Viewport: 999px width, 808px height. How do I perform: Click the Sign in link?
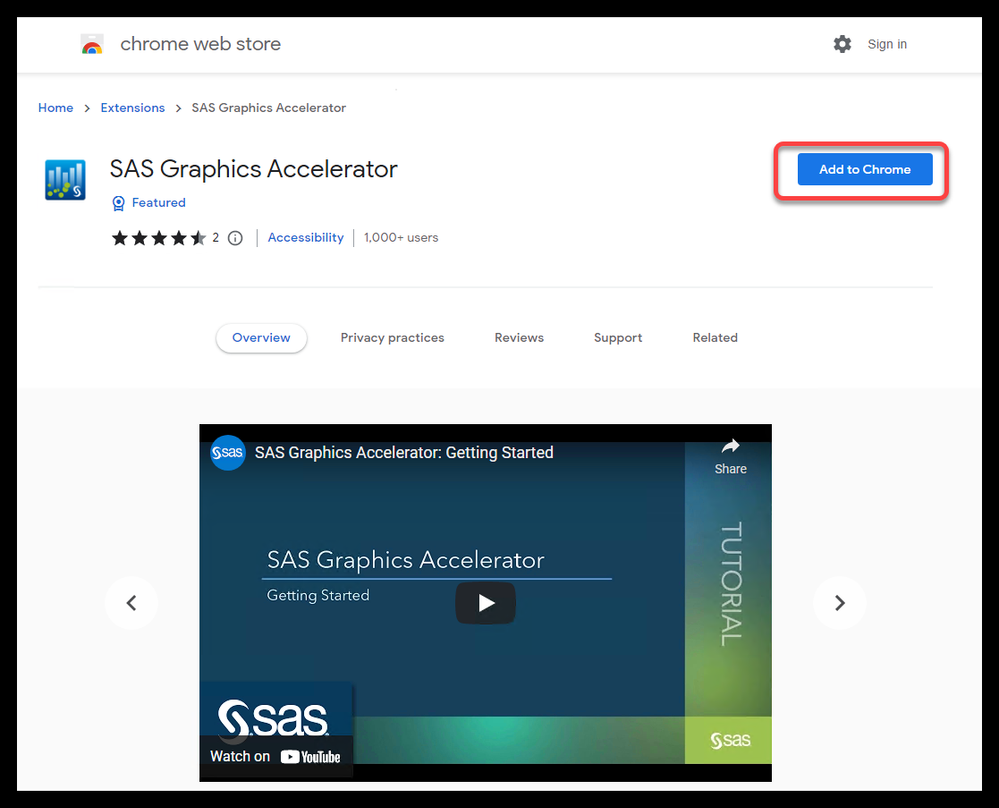tap(887, 44)
